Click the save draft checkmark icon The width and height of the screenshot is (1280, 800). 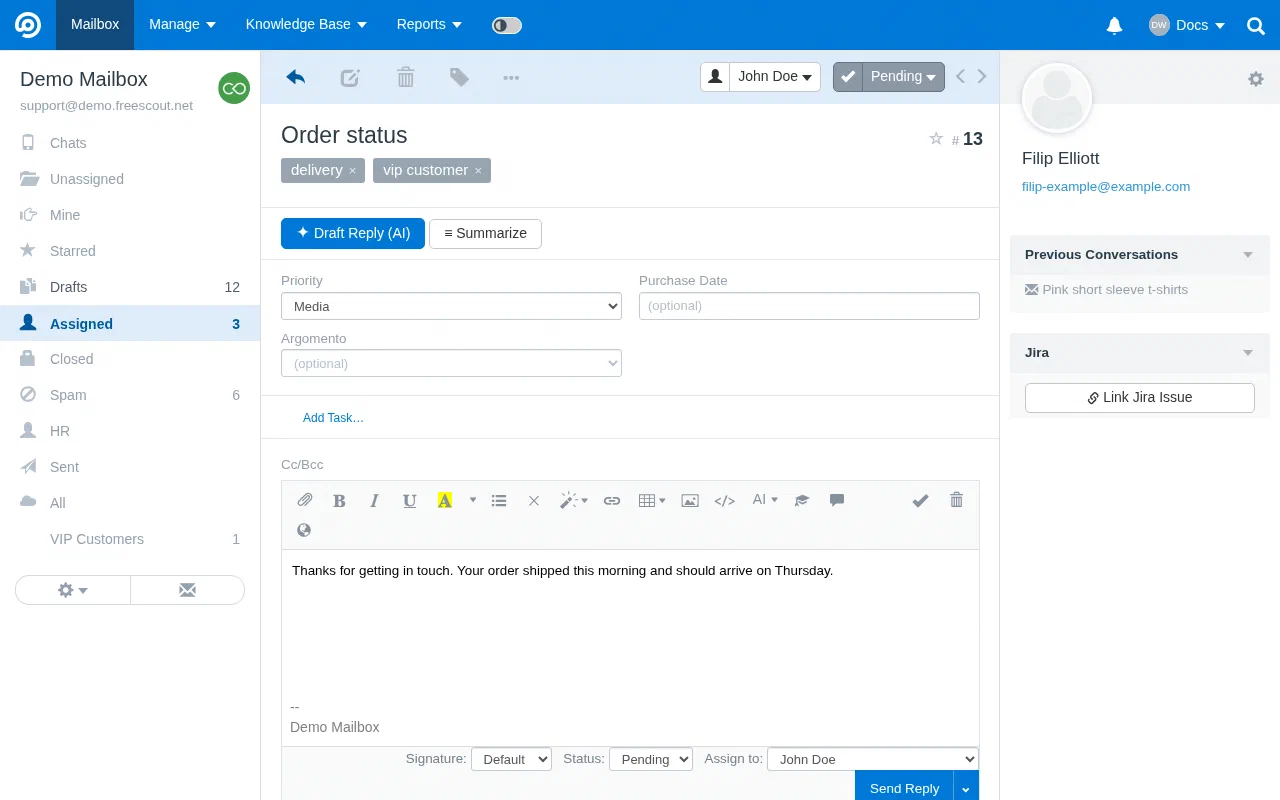coord(920,500)
